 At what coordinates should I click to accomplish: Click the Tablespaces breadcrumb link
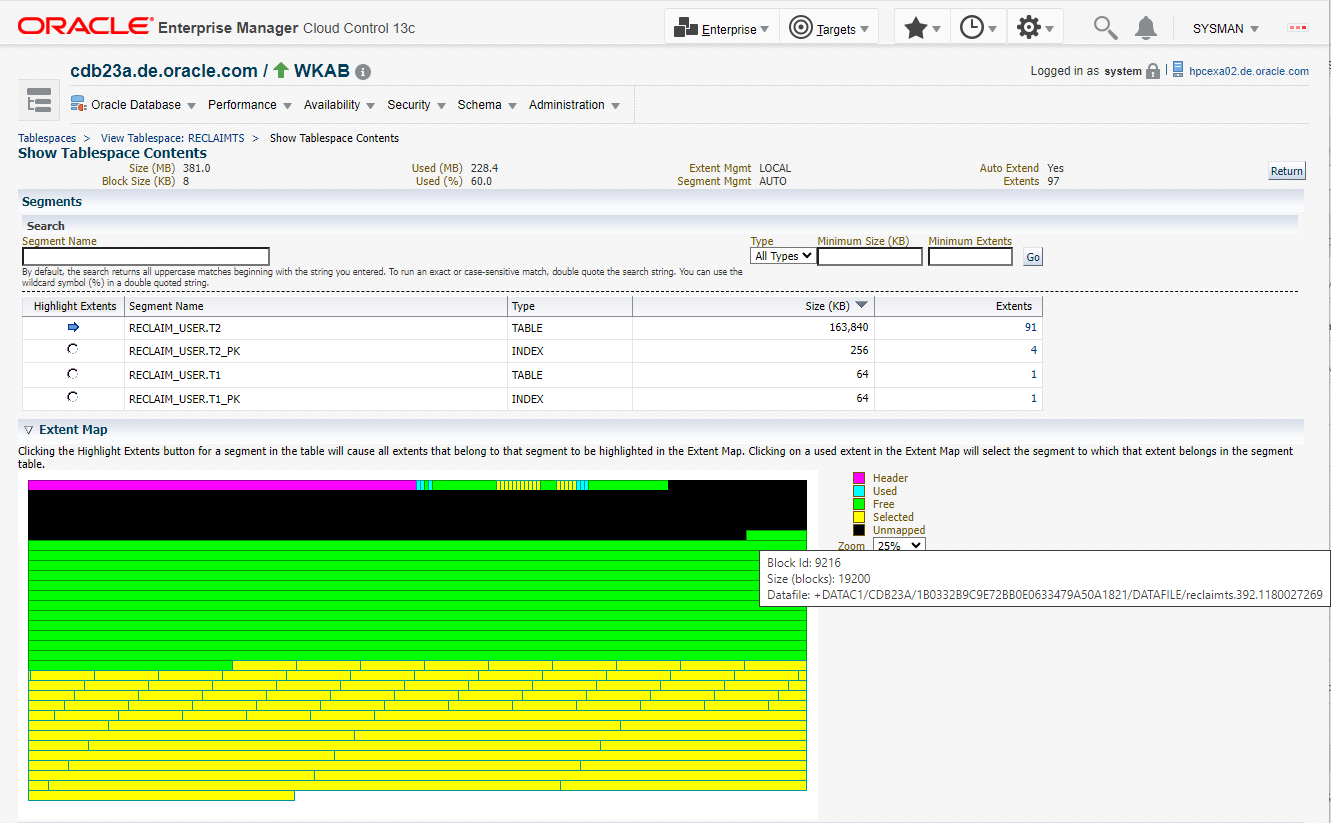[47, 138]
